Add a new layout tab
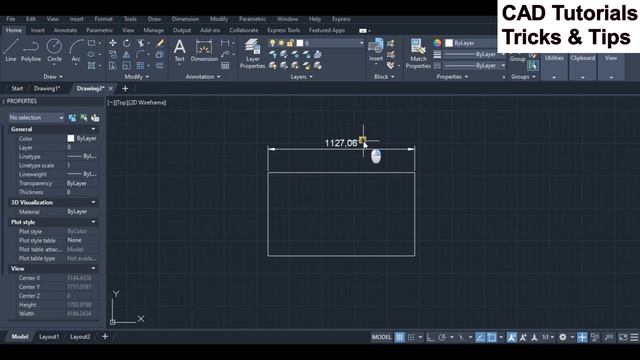This screenshot has width=640, height=360. [x=105, y=337]
